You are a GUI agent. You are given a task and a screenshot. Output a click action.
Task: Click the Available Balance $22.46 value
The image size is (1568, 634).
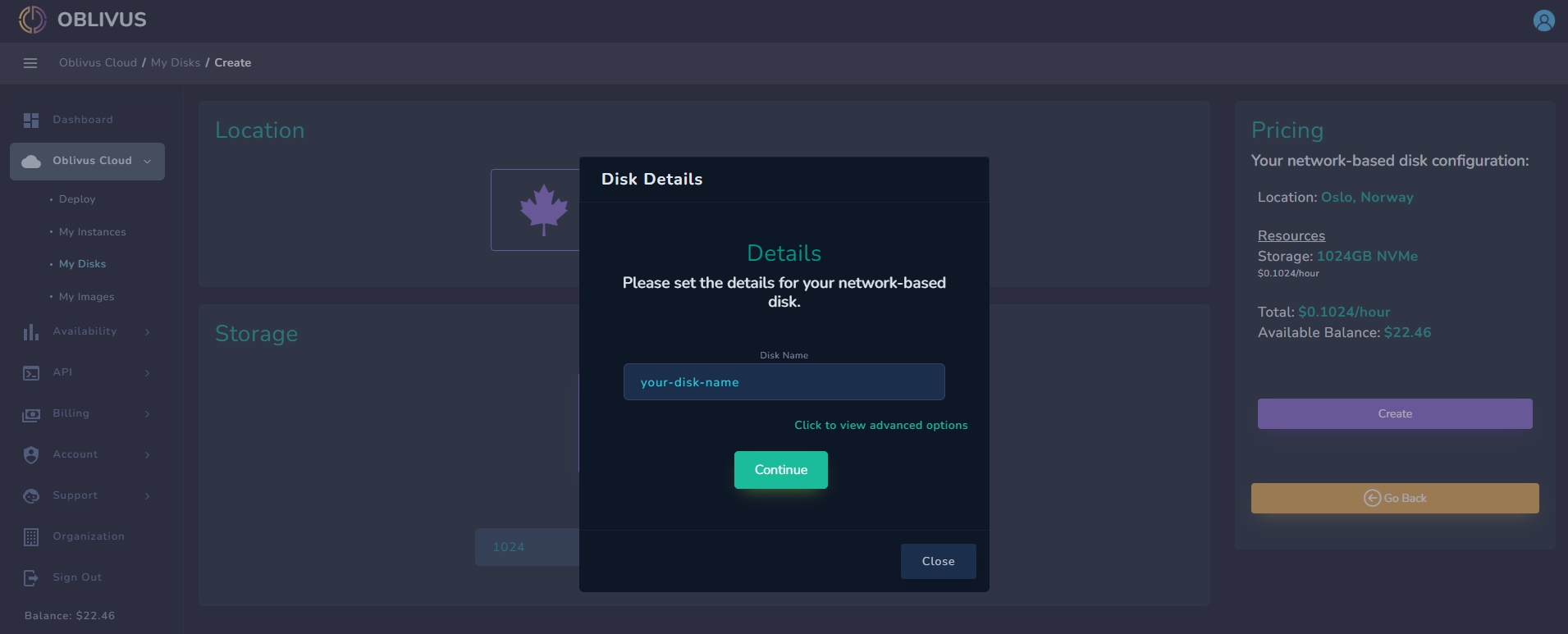pos(1407,333)
